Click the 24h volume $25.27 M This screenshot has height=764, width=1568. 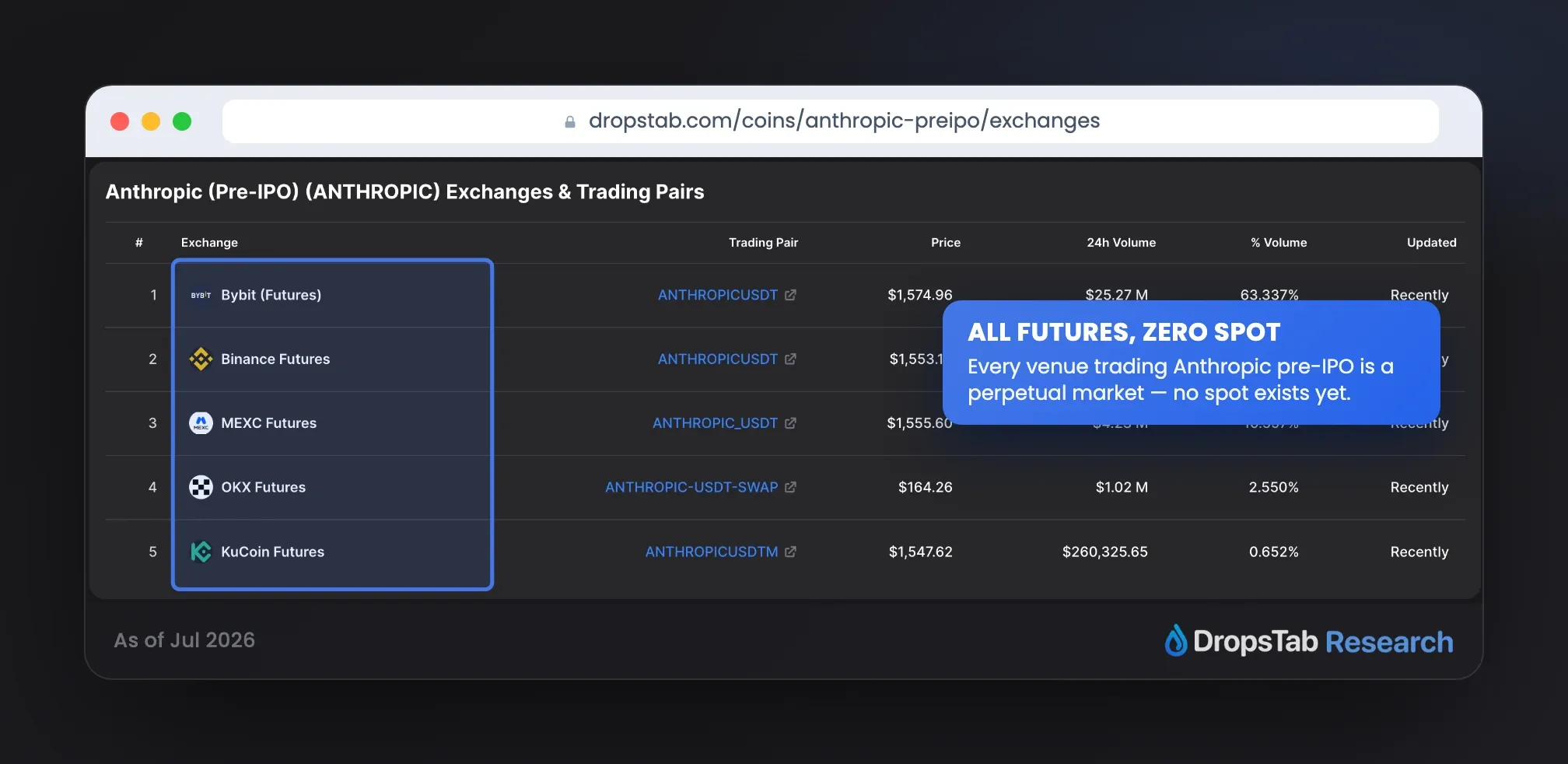click(1116, 294)
